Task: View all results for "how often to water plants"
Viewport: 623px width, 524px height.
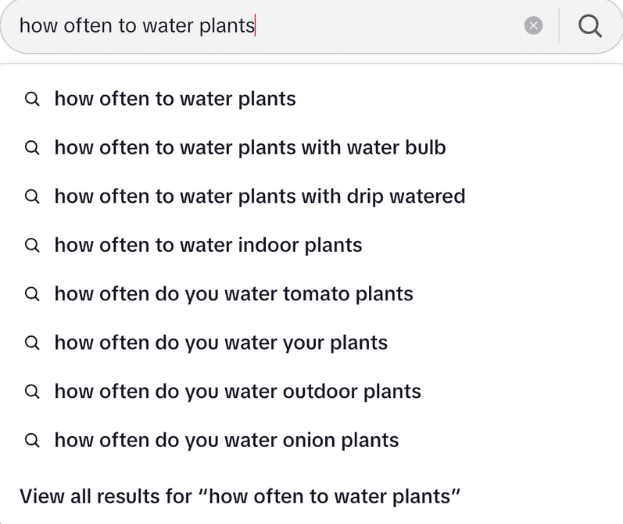Action: pyautogui.click(x=240, y=496)
